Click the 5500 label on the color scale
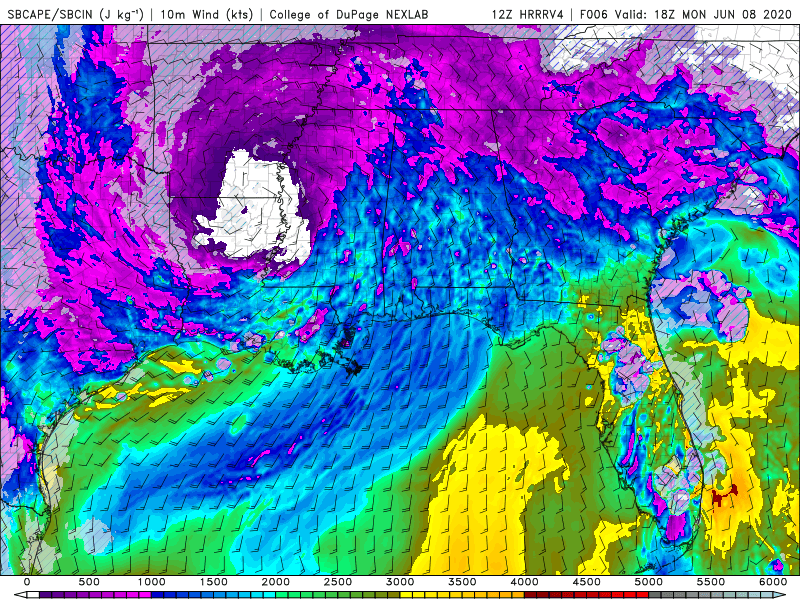The width and height of the screenshot is (800, 600). [711, 582]
